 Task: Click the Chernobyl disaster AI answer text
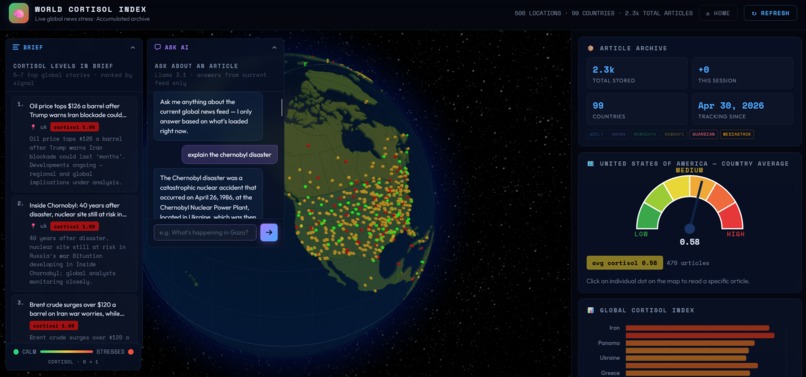(x=208, y=197)
